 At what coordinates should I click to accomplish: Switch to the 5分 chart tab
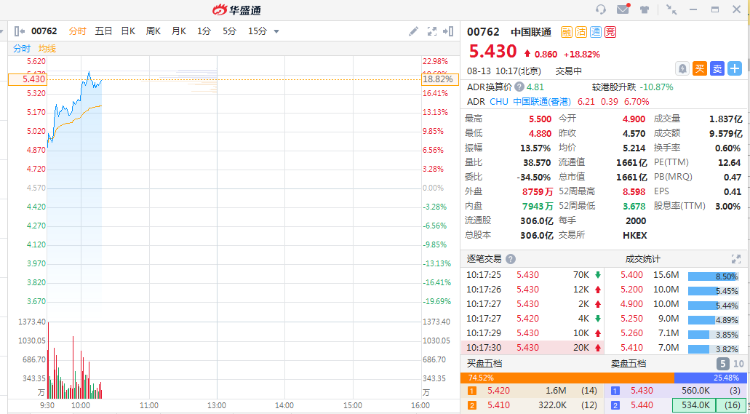tap(229, 31)
